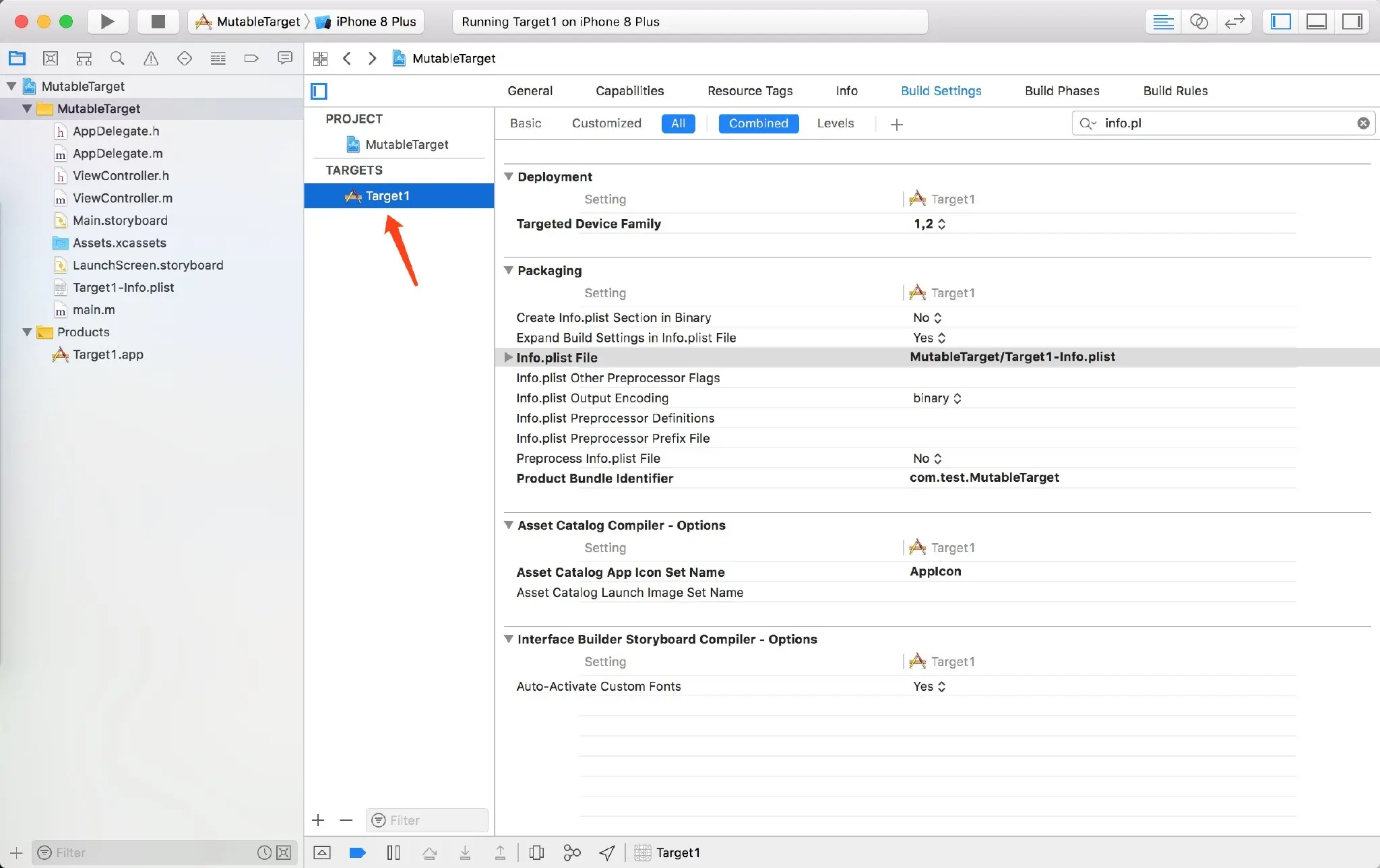Select the Combined view mode

click(758, 123)
